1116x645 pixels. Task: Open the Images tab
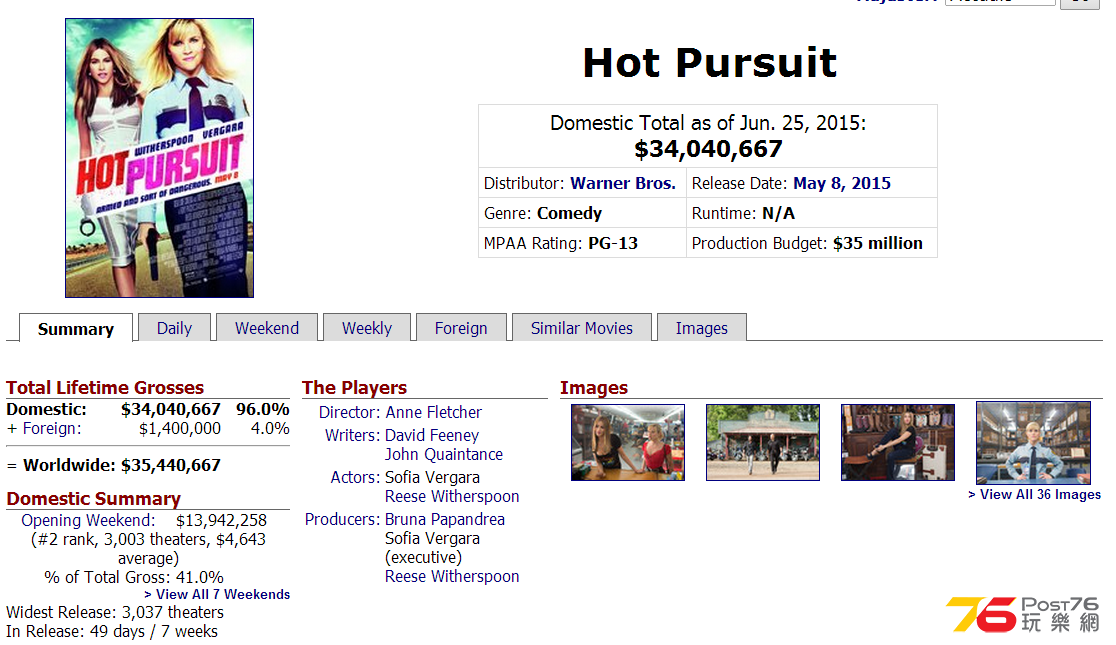click(x=701, y=328)
